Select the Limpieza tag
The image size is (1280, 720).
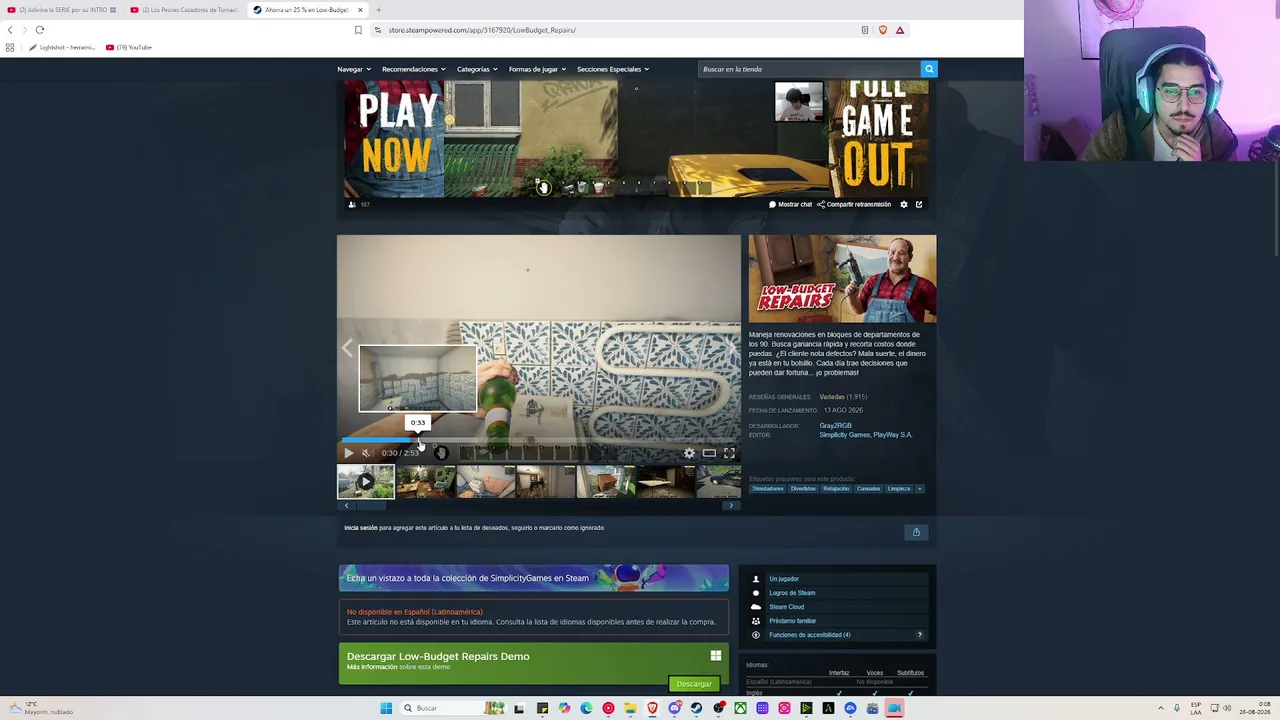pos(899,489)
